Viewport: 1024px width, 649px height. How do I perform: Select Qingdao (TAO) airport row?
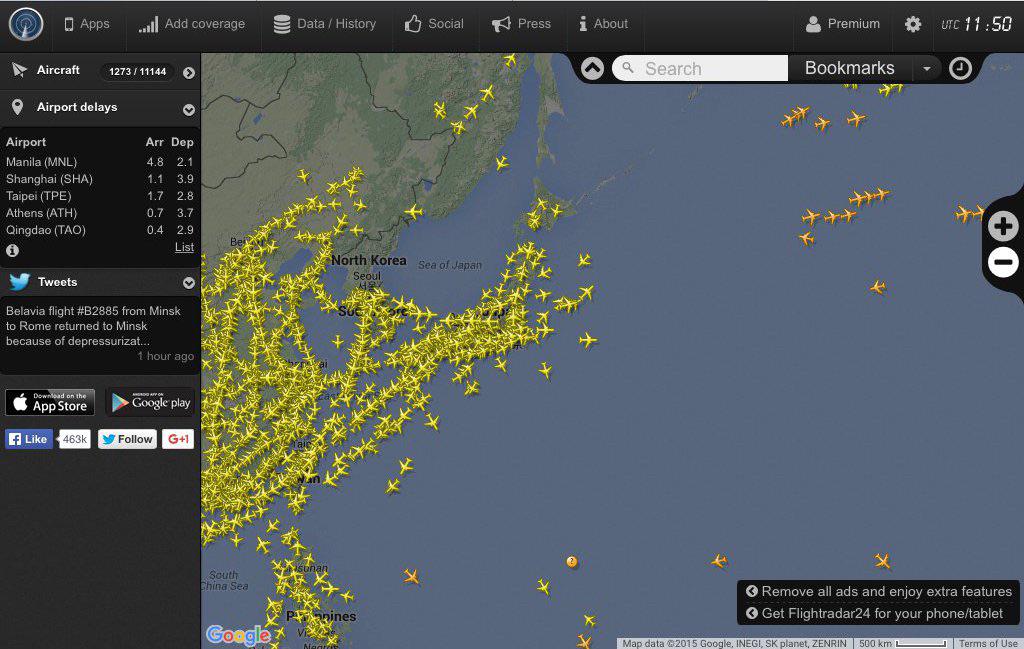coord(99,230)
